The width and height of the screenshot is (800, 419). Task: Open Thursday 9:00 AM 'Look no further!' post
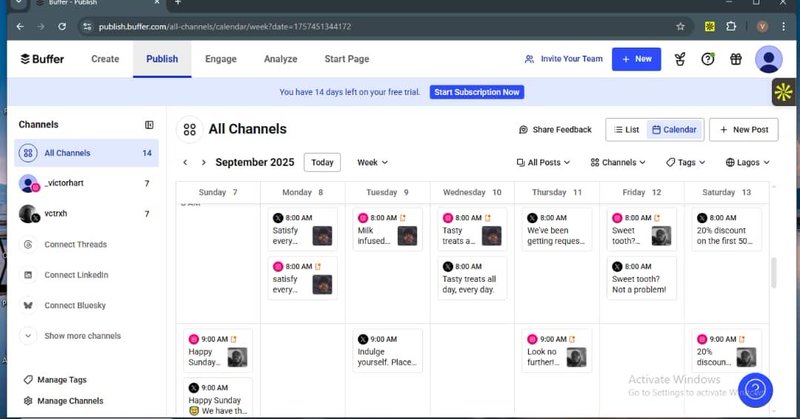pos(557,351)
